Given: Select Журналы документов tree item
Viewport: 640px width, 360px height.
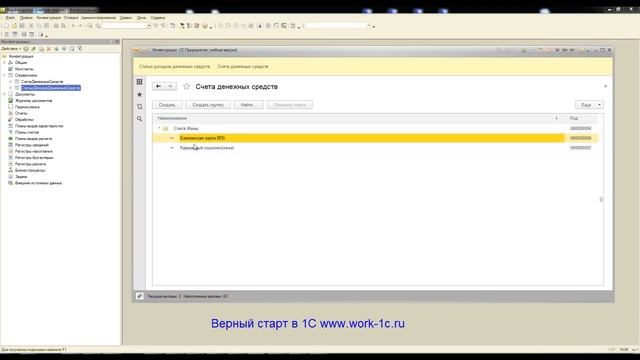Looking at the screenshot, I should pos(33,100).
